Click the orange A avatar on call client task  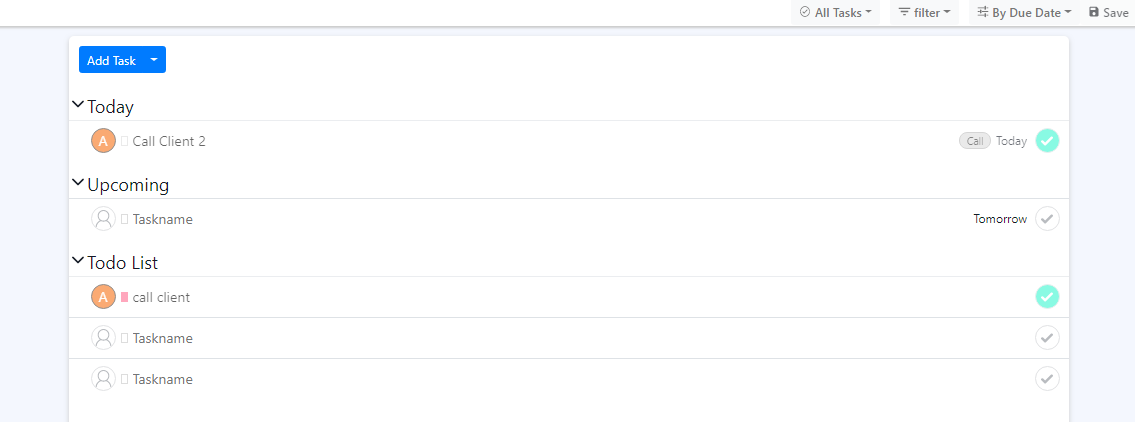click(x=103, y=297)
